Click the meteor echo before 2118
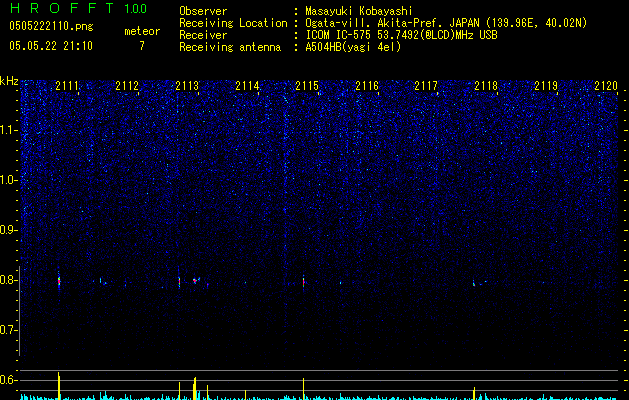This screenshot has width=629, height=400. (474, 283)
